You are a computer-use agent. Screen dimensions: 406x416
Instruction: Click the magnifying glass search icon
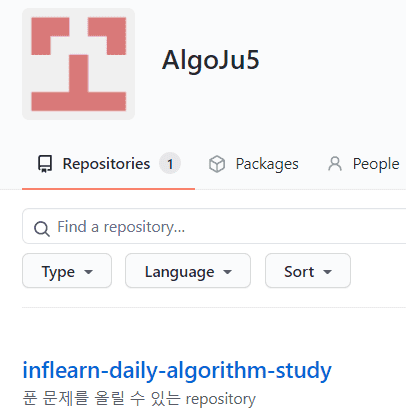[42, 229]
